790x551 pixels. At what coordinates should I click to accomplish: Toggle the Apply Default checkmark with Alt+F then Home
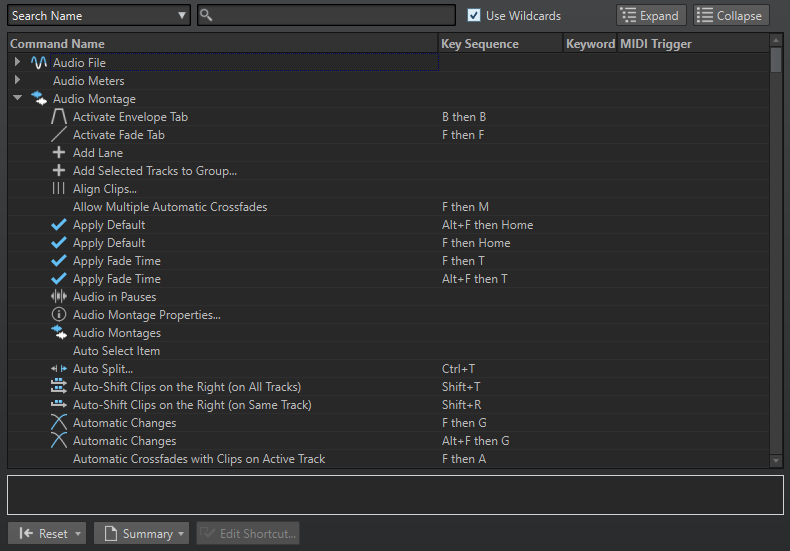pyautogui.click(x=59, y=225)
